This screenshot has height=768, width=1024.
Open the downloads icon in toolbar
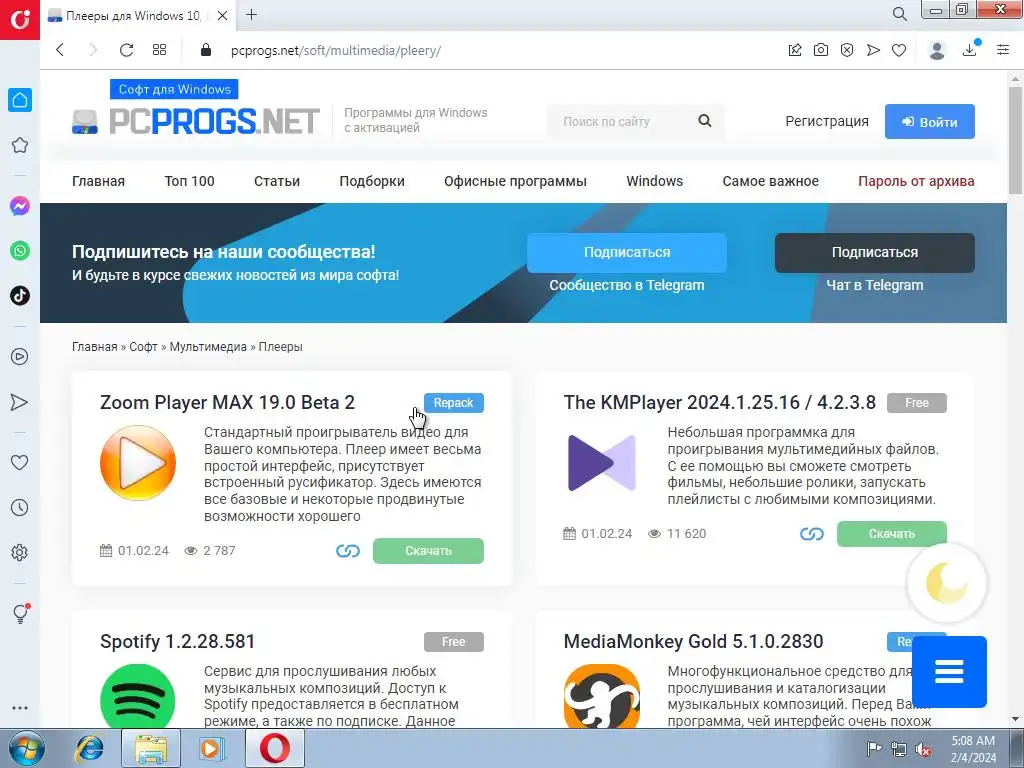(970, 50)
